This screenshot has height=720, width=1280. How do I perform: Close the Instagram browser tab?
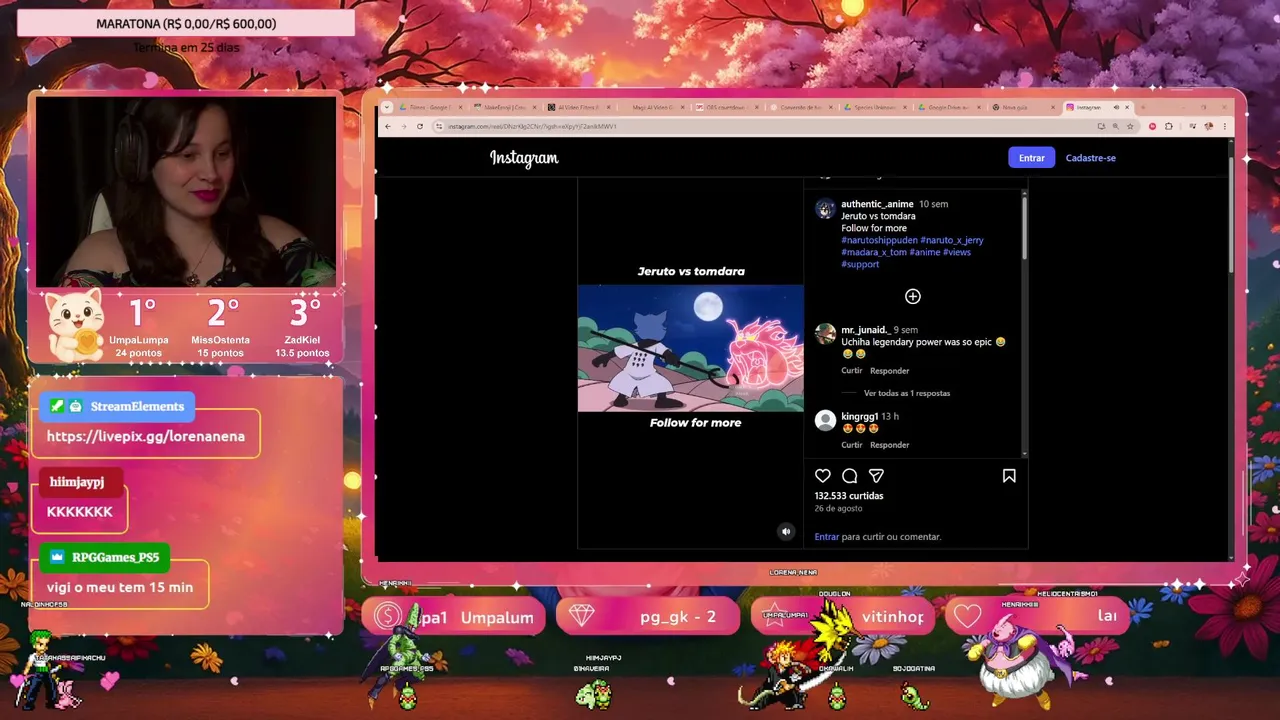(1127, 107)
